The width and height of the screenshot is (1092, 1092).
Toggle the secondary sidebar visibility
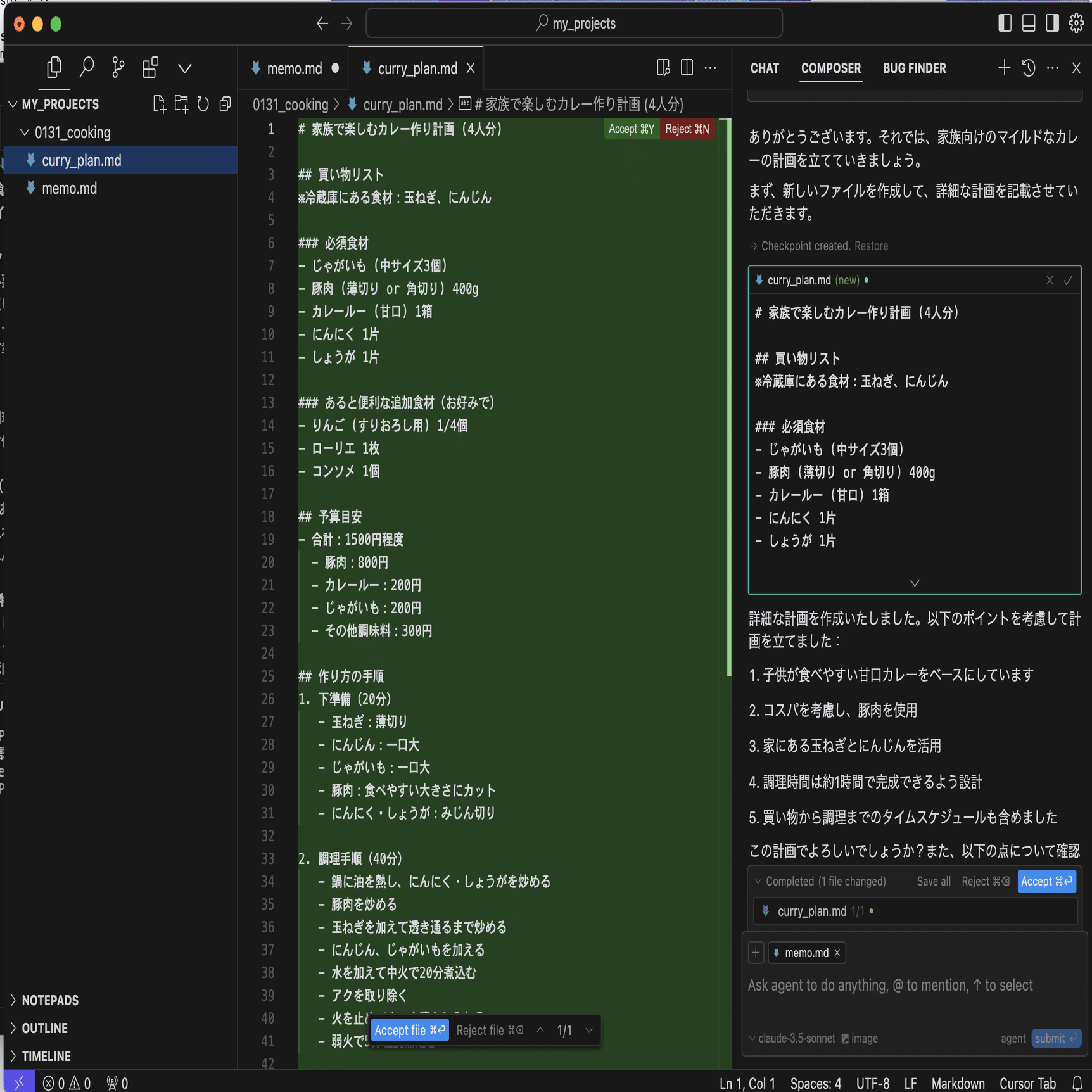pyautogui.click(x=1051, y=23)
